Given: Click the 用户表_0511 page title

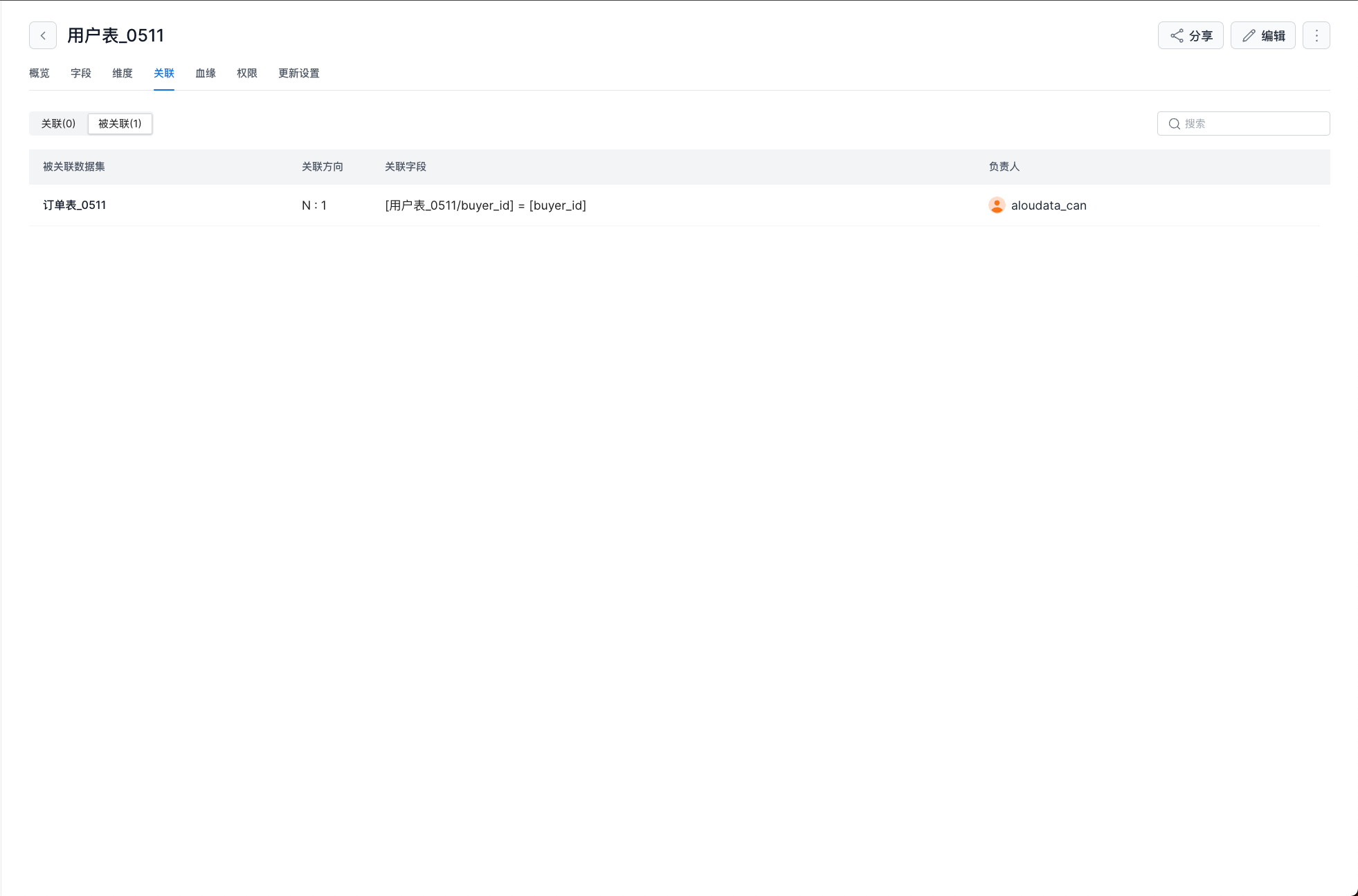Looking at the screenshot, I should (116, 35).
